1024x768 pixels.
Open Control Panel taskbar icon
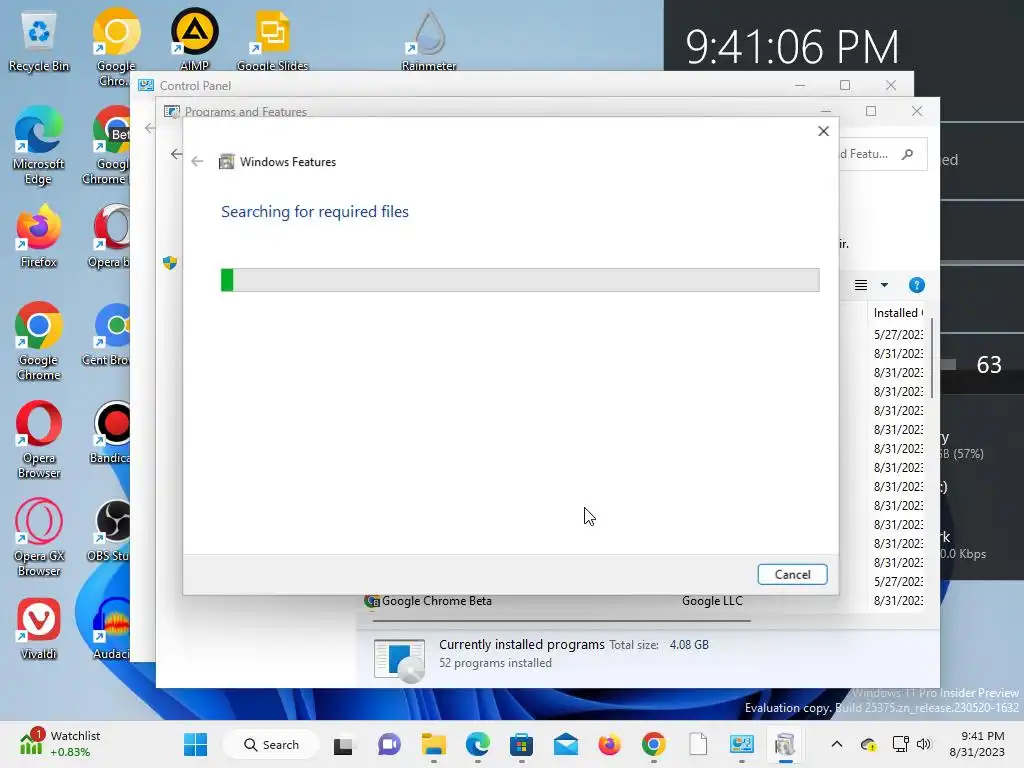[x=741, y=744]
